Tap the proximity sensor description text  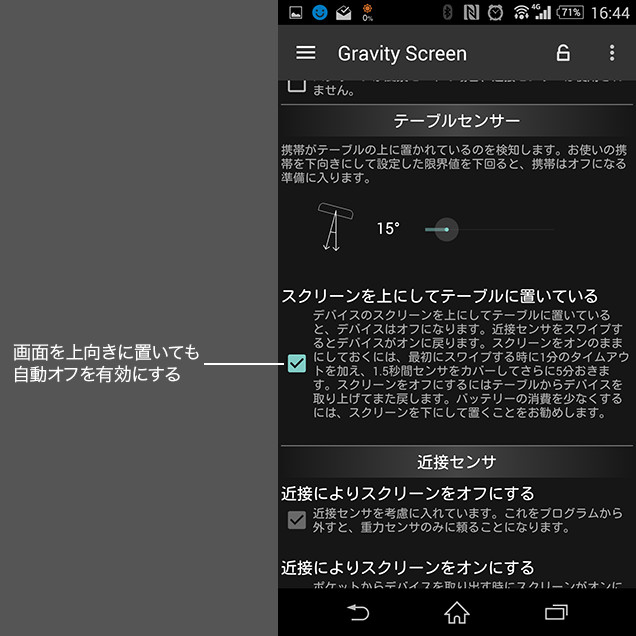(467, 520)
